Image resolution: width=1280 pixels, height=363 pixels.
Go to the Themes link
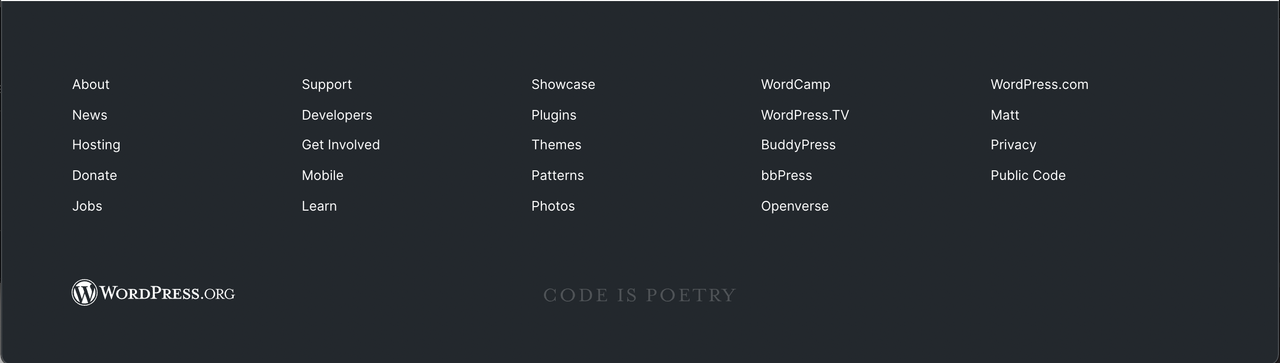tap(556, 145)
